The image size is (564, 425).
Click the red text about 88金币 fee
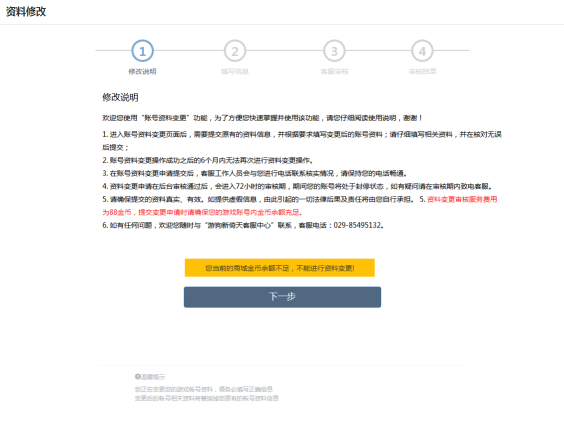coord(300,206)
